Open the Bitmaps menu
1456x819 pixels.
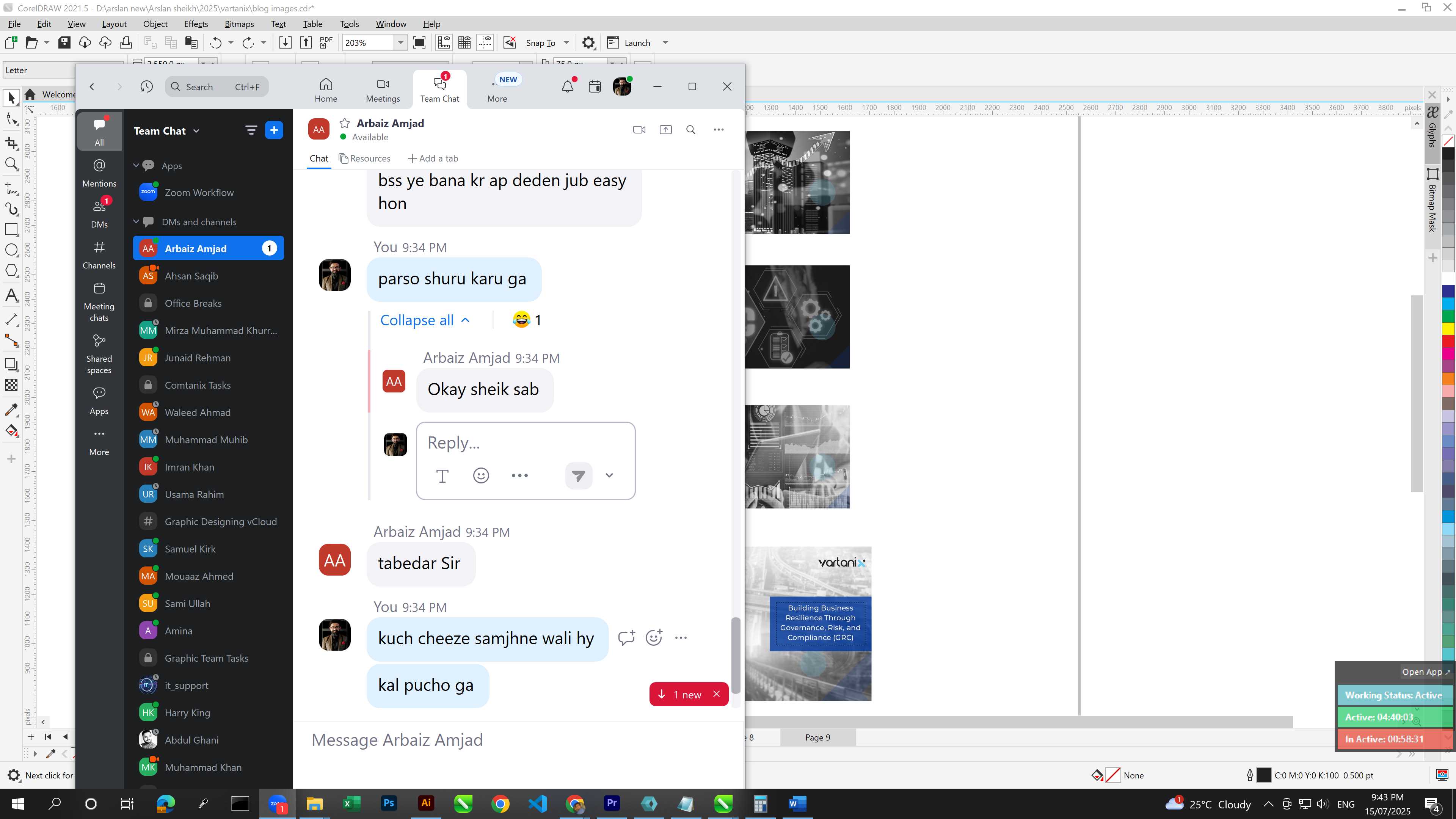pyautogui.click(x=239, y=24)
